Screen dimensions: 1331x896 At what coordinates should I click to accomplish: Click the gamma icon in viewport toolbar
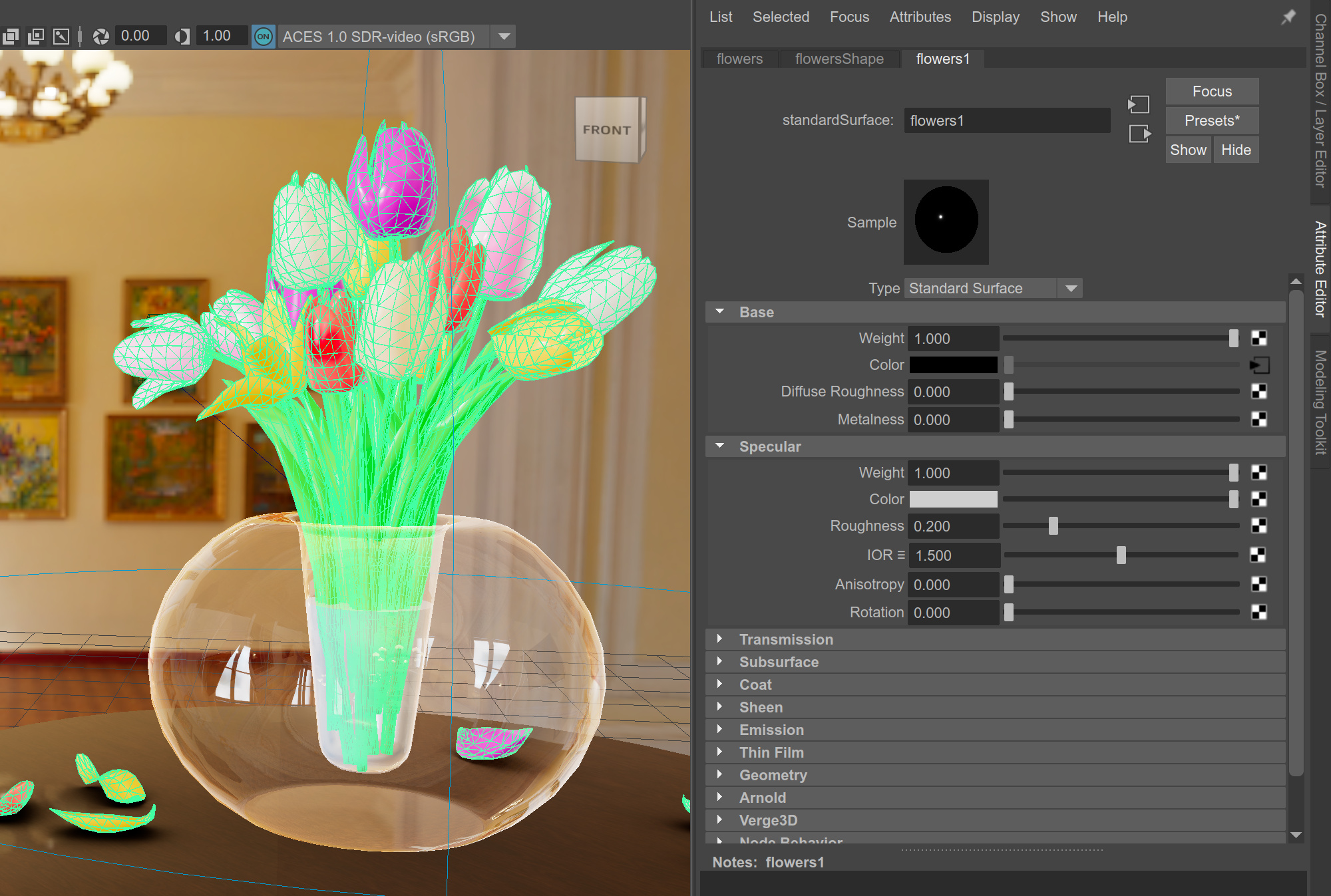coord(182,36)
